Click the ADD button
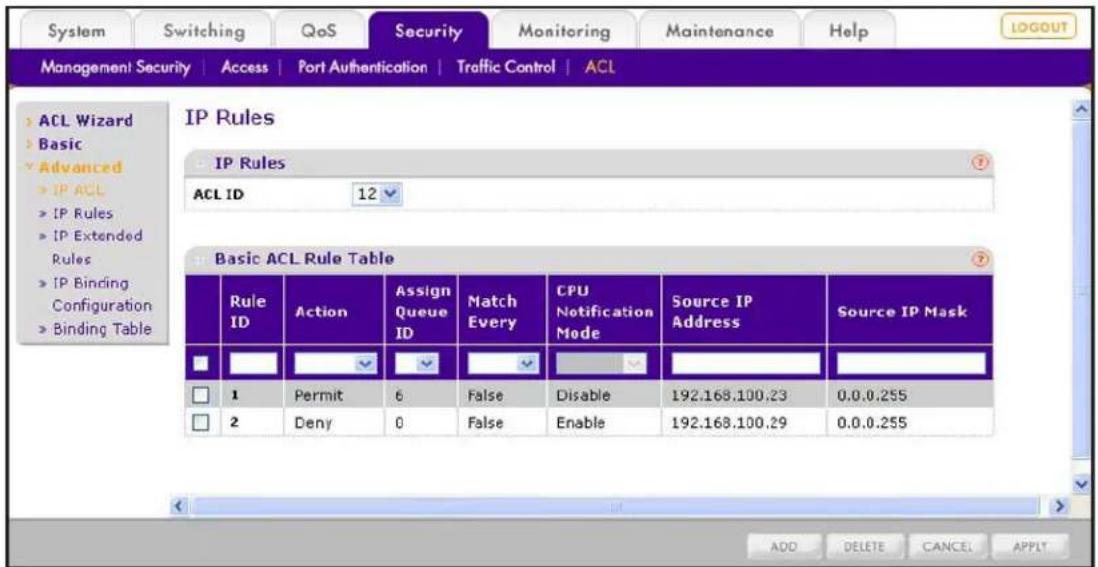 point(784,545)
